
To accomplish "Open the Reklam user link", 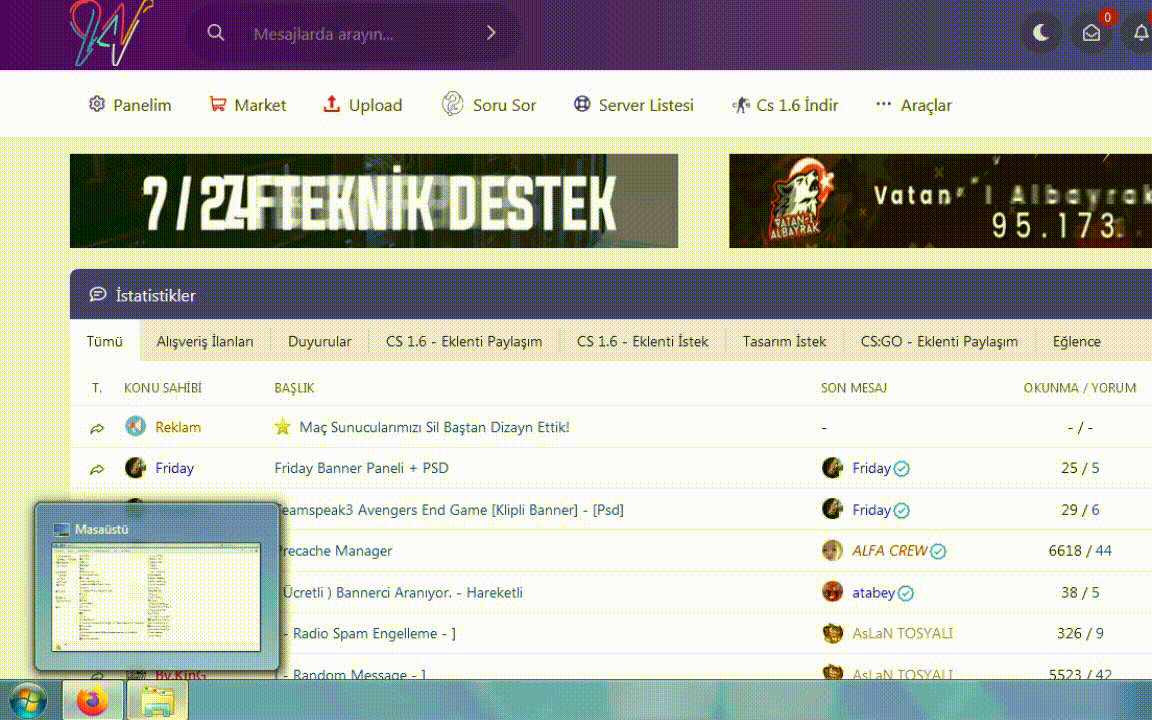I will 178,427.
